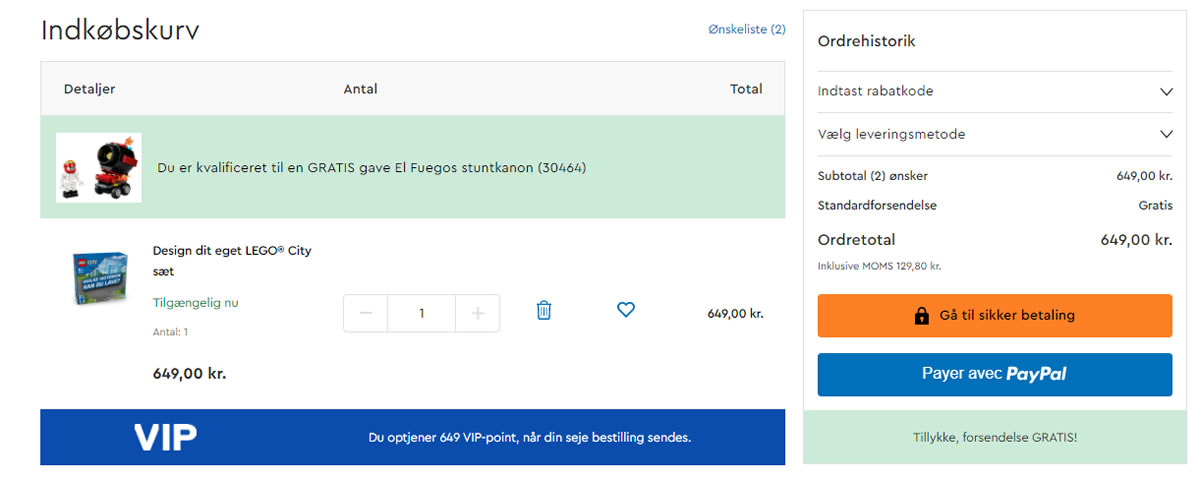This screenshot has width=1200, height=481.
Task: Click the 'Antal' column header
Action: point(360,89)
